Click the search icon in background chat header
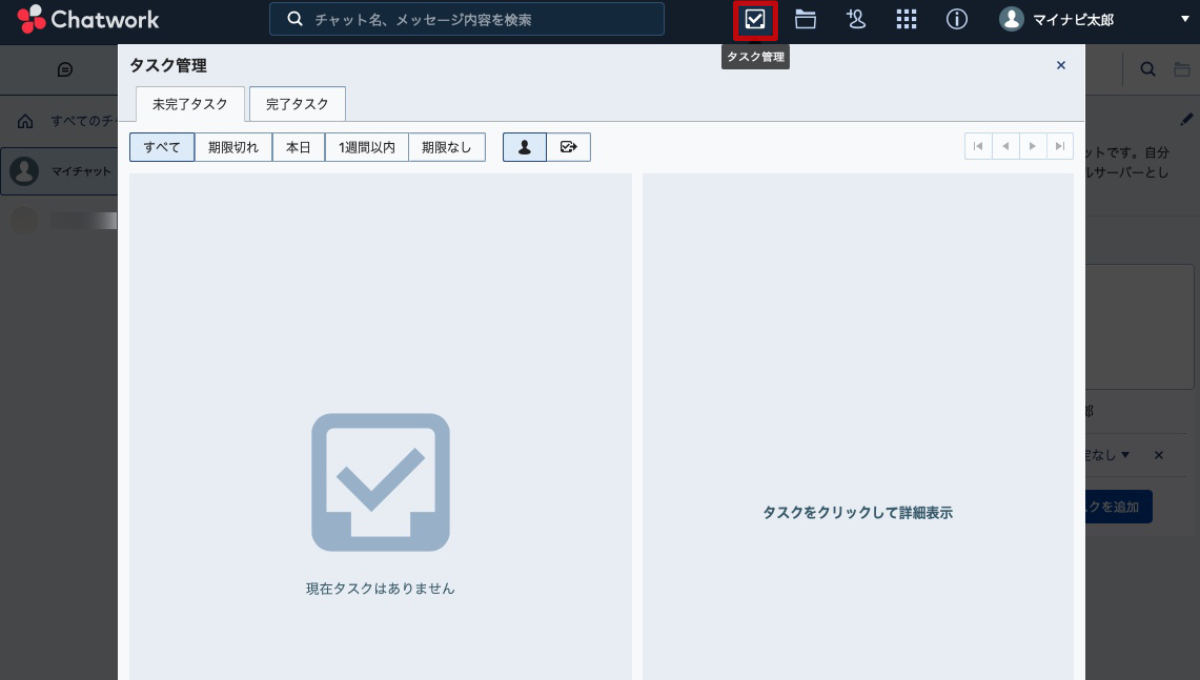Image resolution: width=1200 pixels, height=680 pixels. pos(1148,69)
